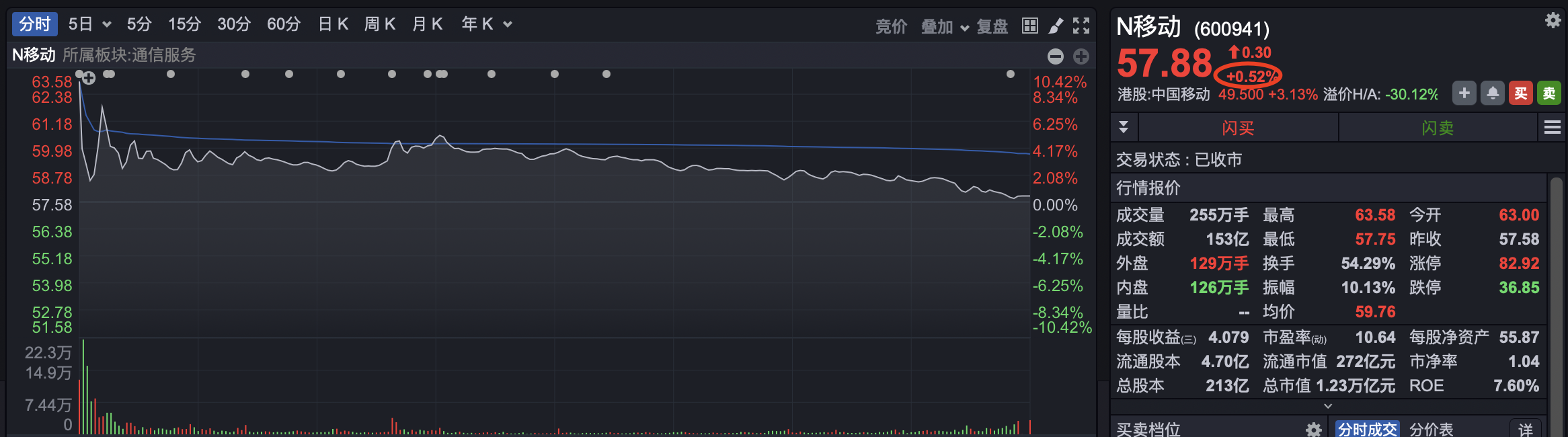Expand more quote data chevron
1568x437 pixels.
coord(1328,406)
